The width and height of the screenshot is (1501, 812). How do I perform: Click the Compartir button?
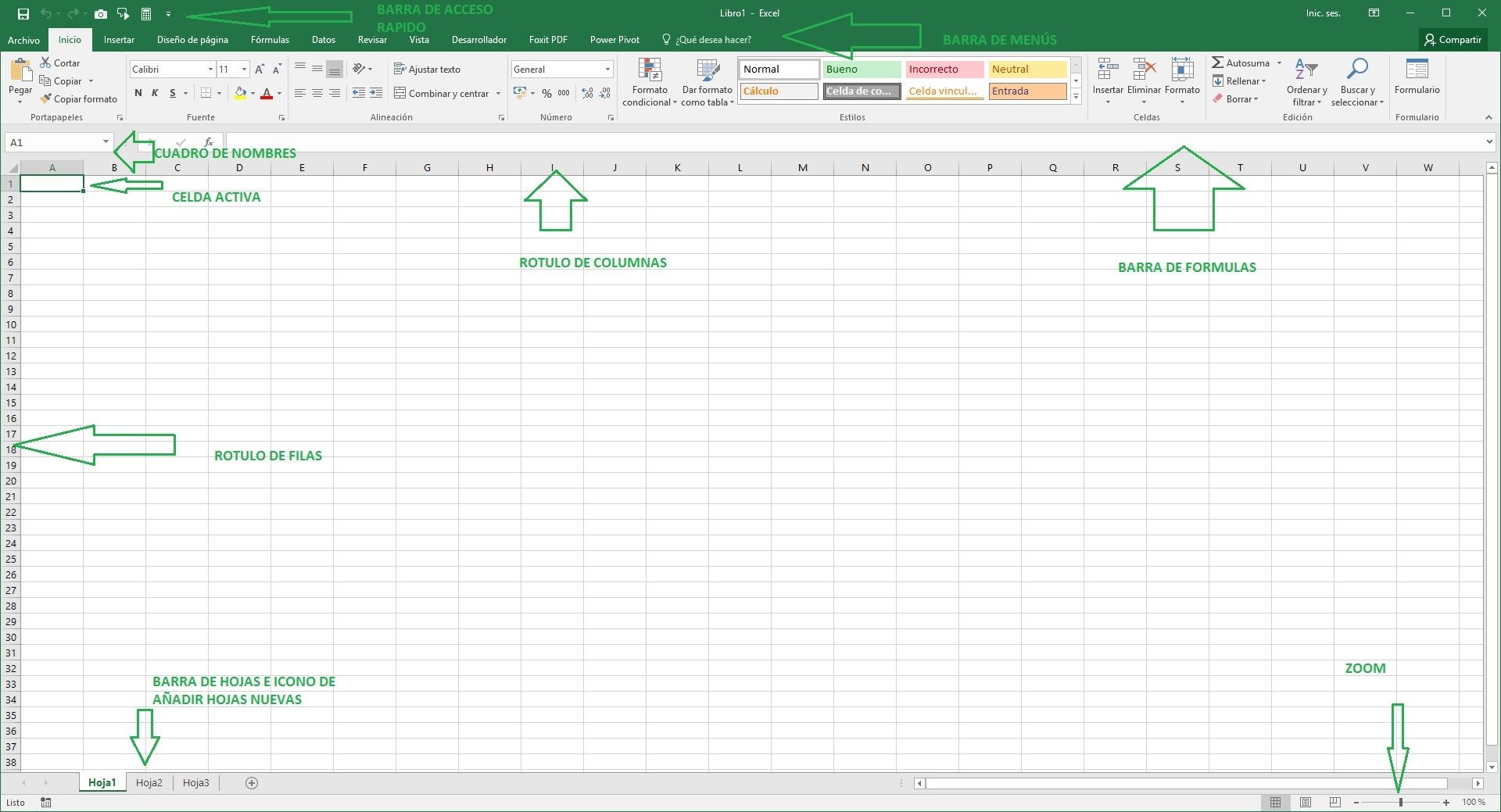[1452, 40]
